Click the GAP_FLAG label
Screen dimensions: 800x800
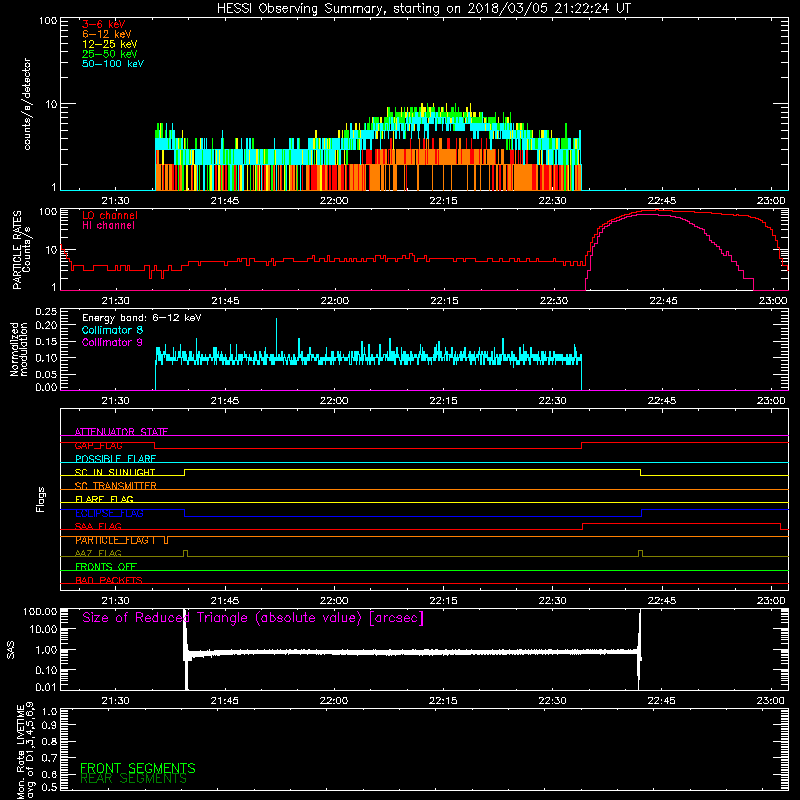(x=98, y=445)
